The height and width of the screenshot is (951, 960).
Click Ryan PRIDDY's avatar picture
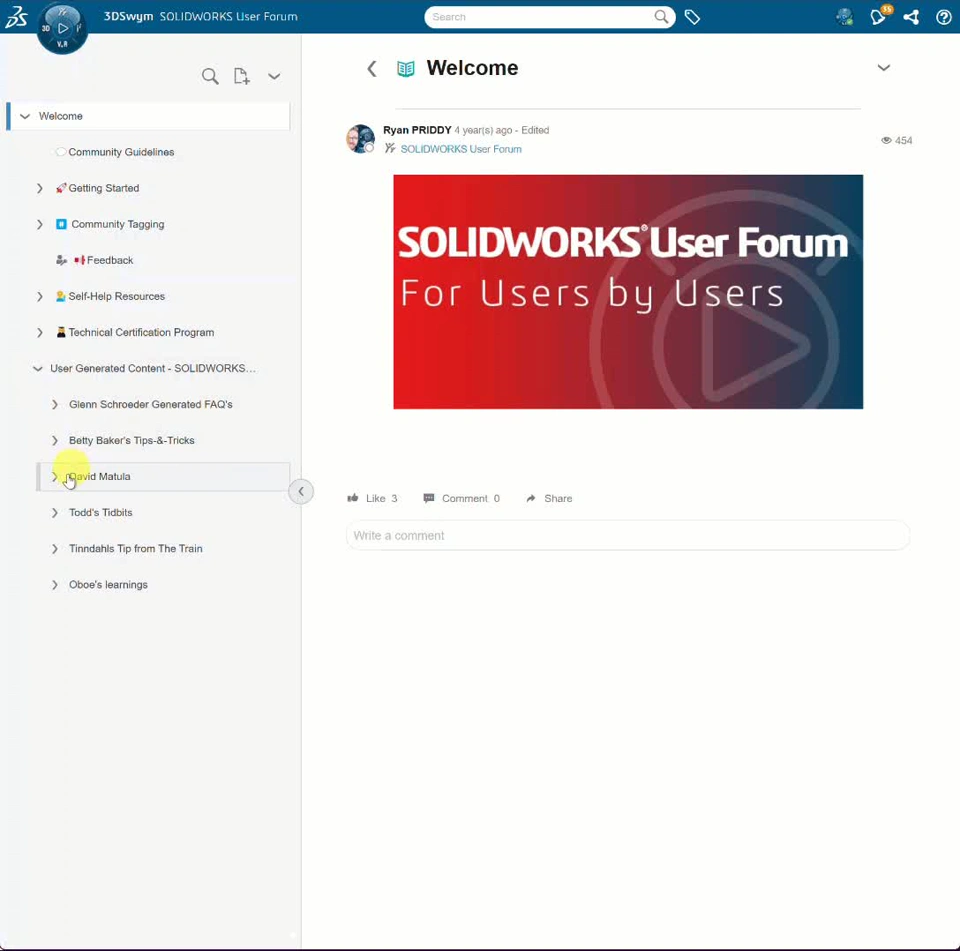click(x=360, y=139)
